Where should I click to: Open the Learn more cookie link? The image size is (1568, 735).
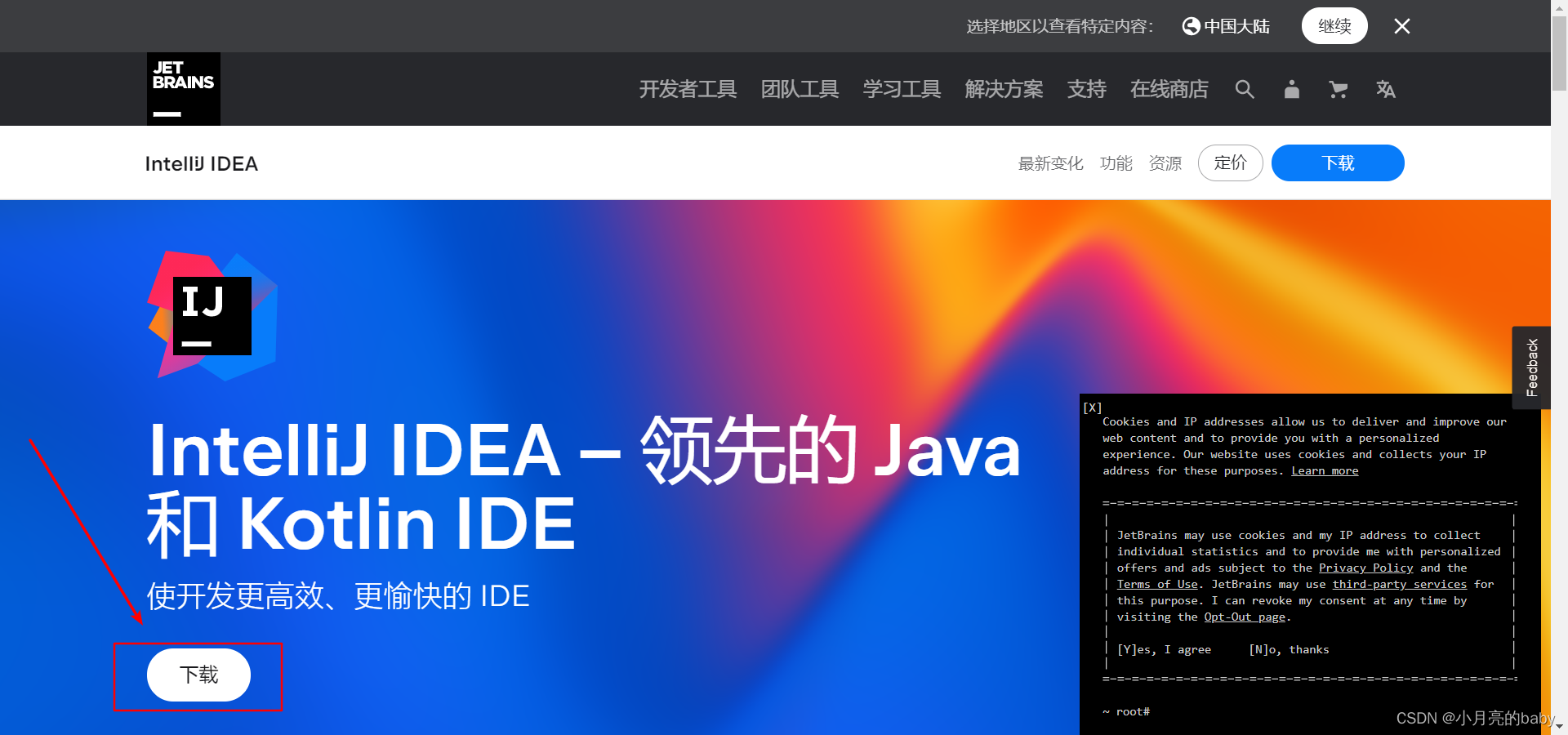1325,471
